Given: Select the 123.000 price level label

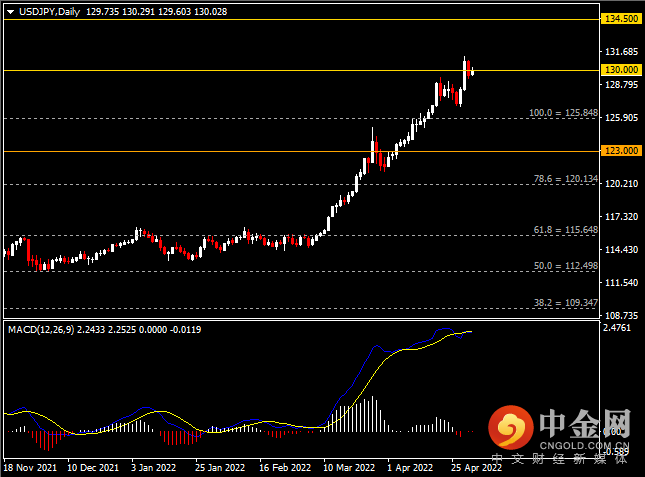Looking at the screenshot, I should [622, 151].
